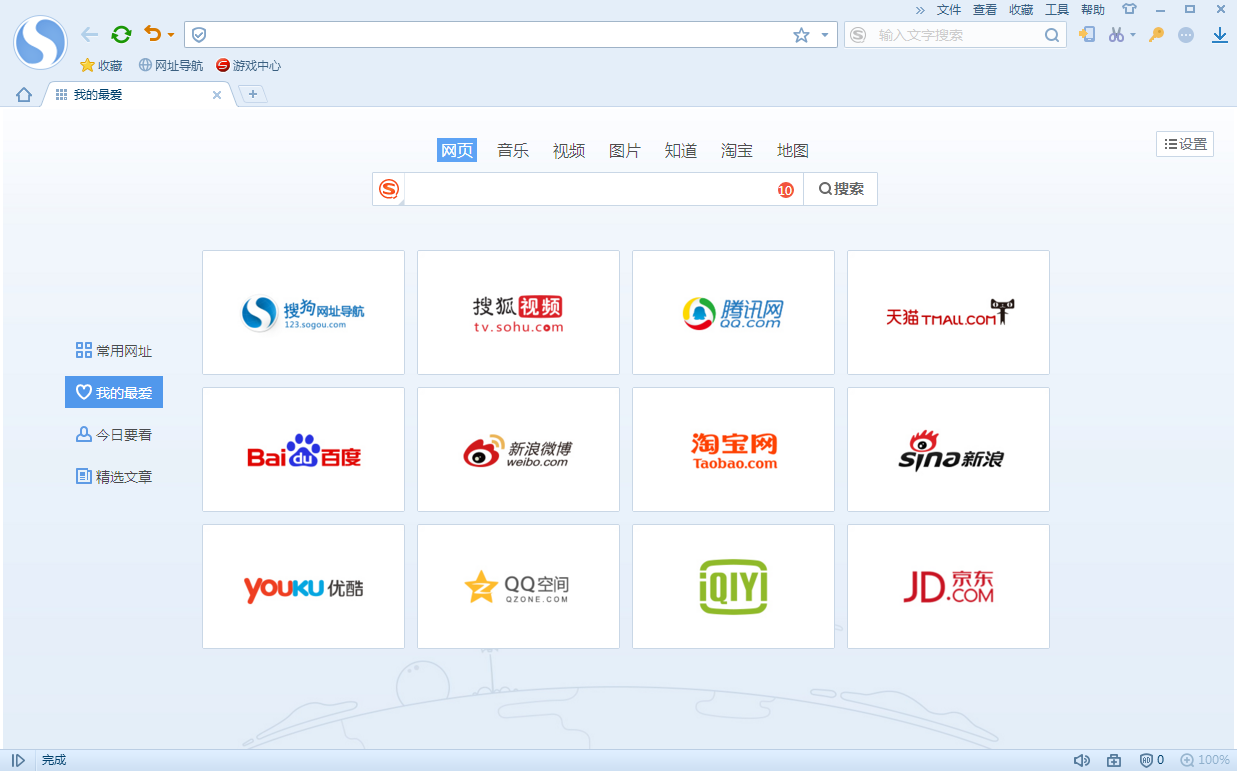Click the Sogou browser logo avatar
1237x771 pixels.
pos(40,42)
